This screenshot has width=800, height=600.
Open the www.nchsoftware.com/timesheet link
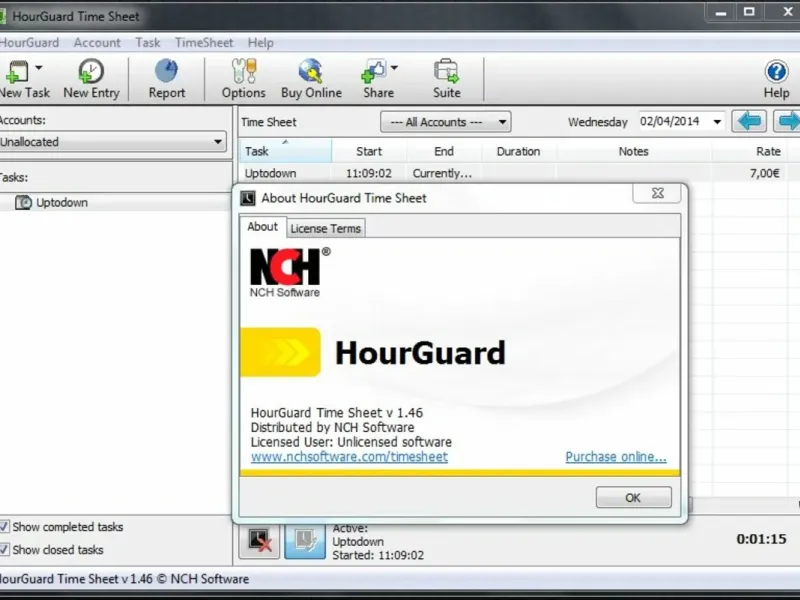[x=349, y=457]
